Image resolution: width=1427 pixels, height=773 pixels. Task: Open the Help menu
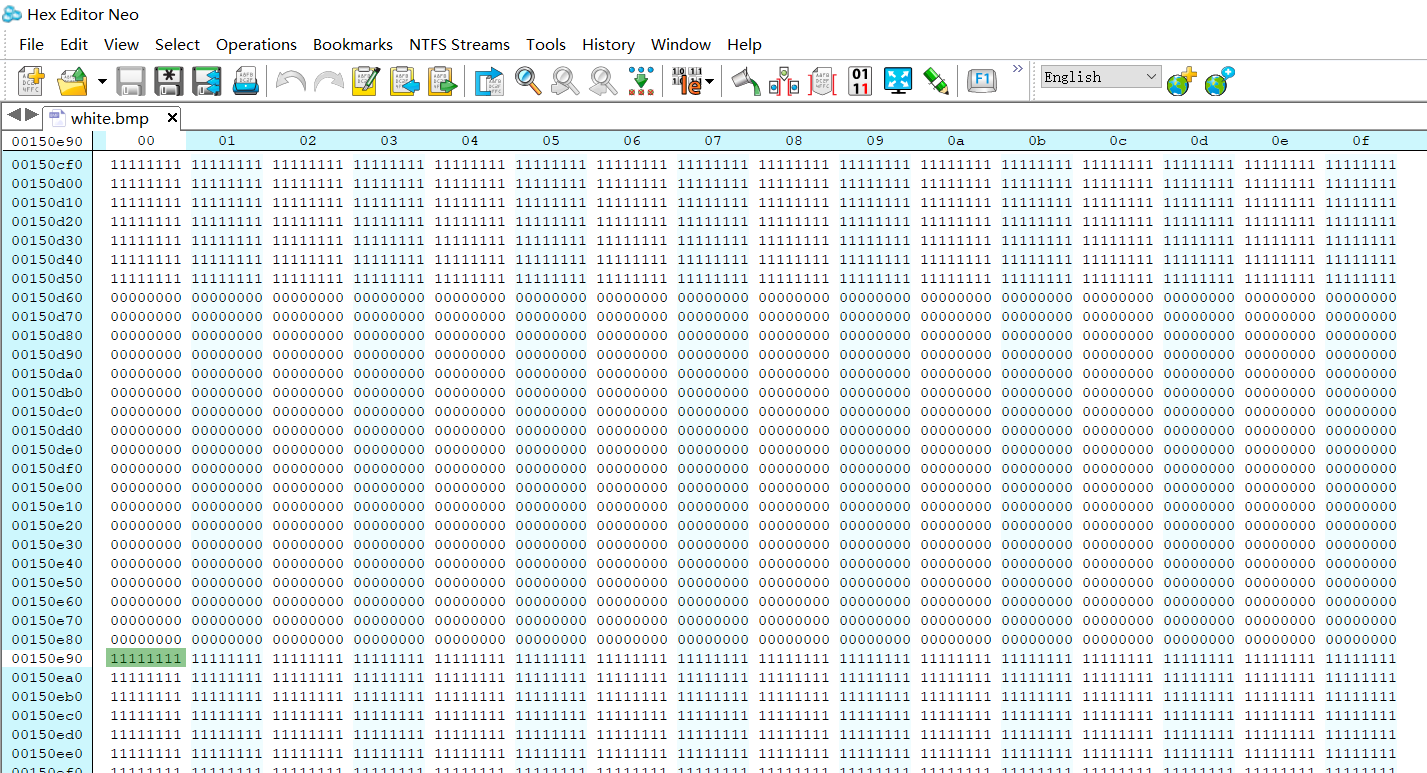tap(744, 44)
